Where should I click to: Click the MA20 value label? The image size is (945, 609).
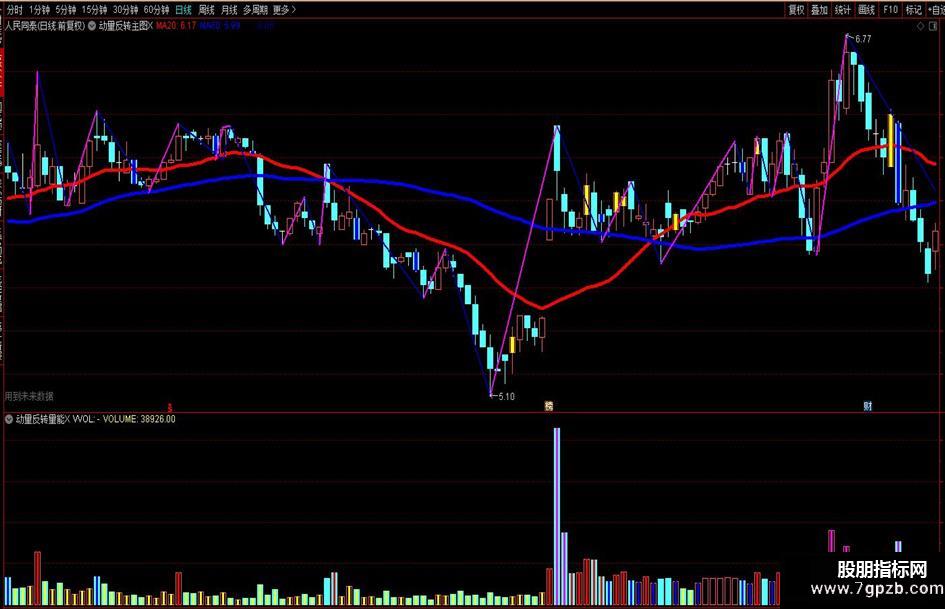[176, 26]
